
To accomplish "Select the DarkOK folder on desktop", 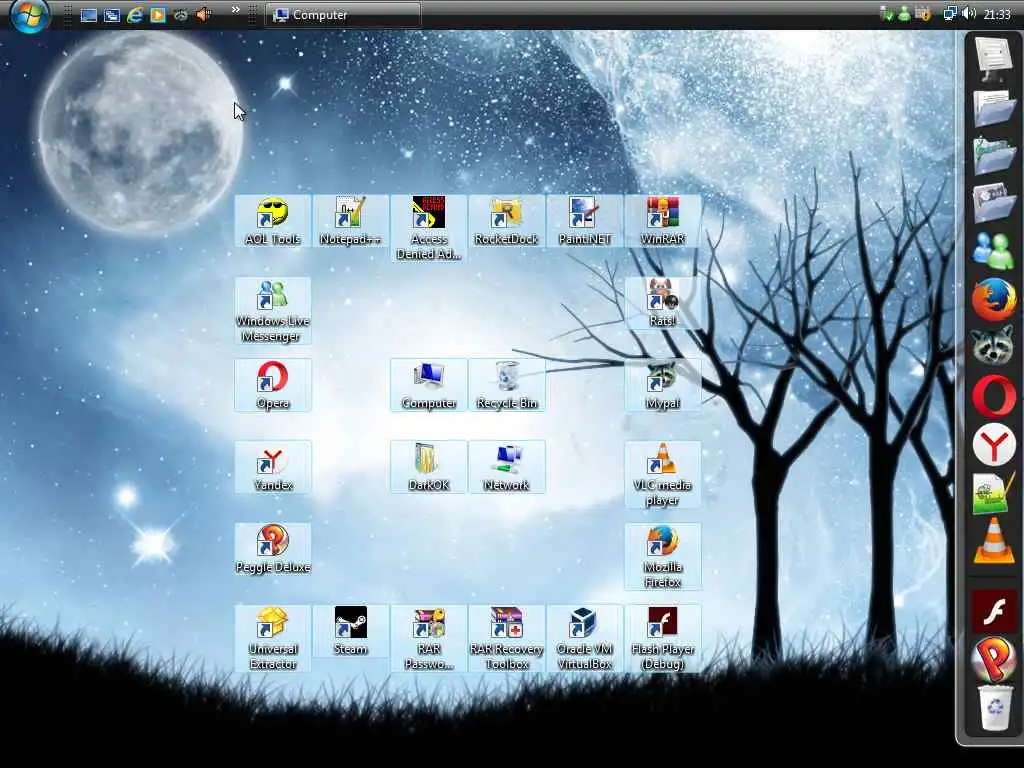I will pos(428,467).
